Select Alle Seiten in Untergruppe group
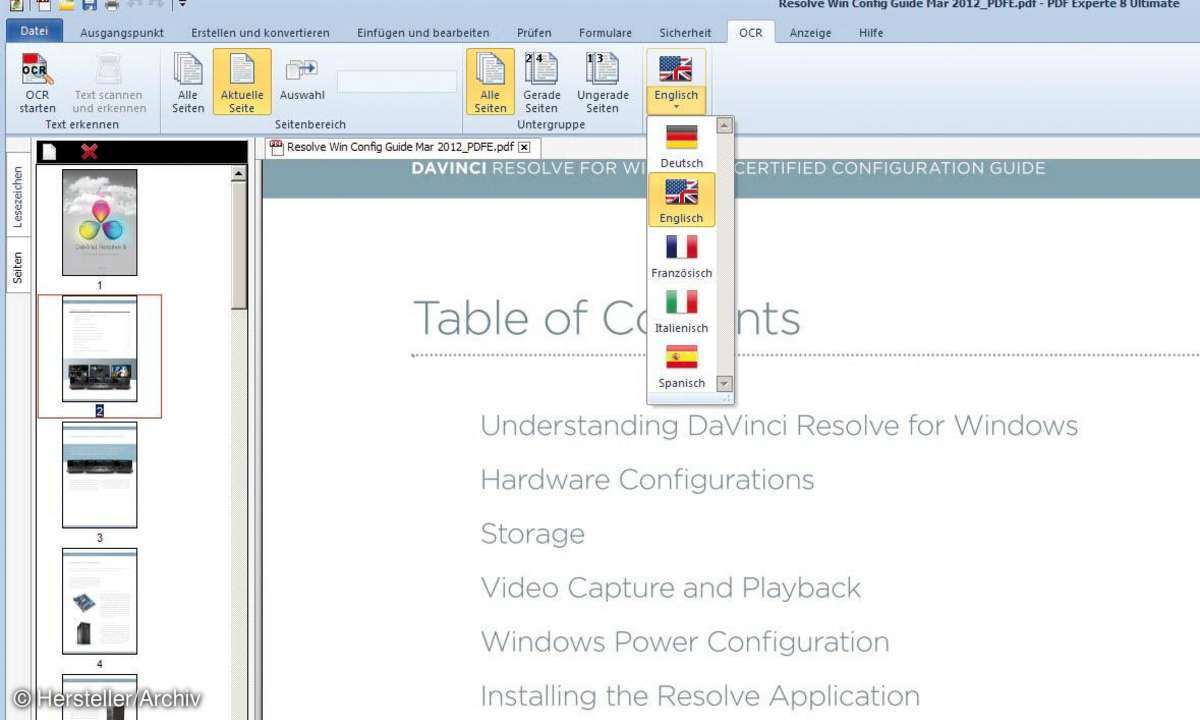The height and width of the screenshot is (720, 1200). tap(490, 83)
